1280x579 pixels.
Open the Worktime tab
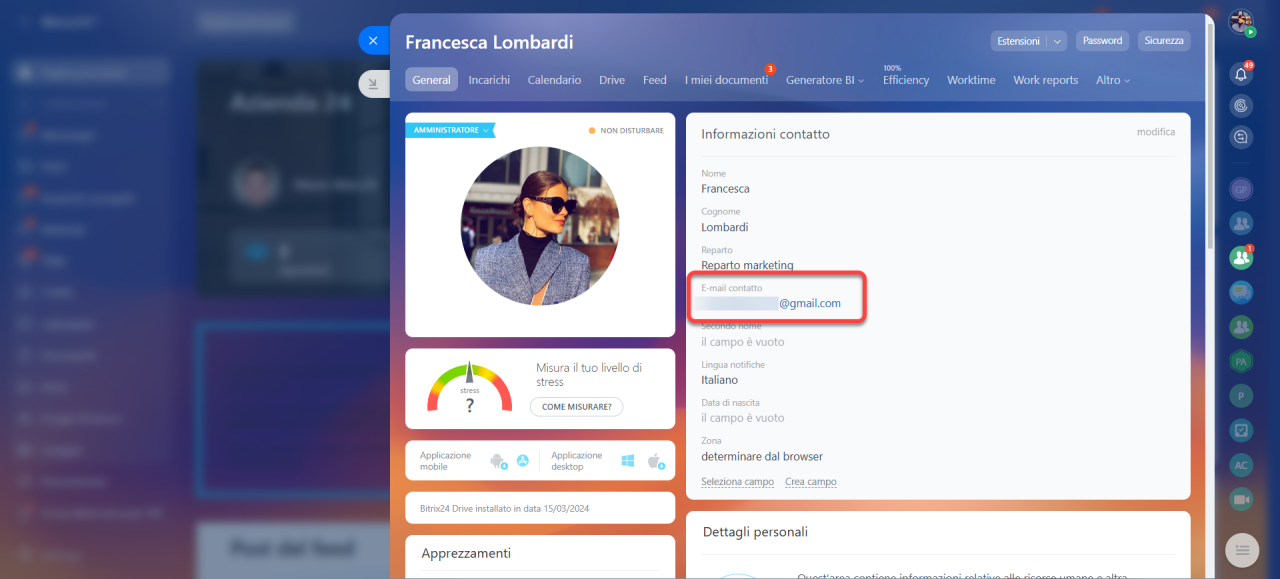point(971,80)
